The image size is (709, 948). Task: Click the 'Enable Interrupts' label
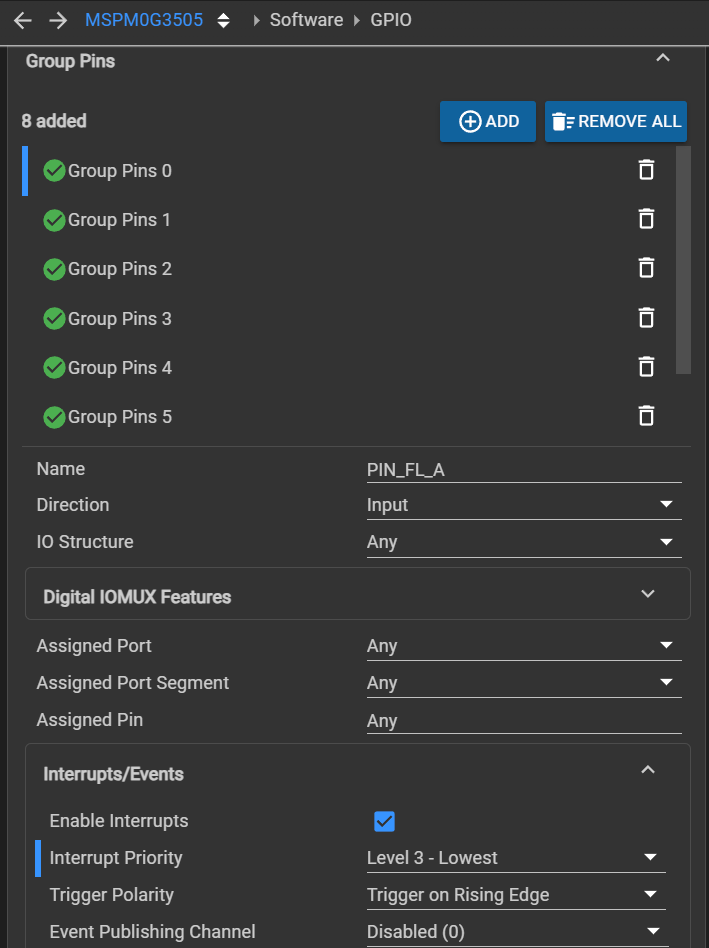(x=119, y=821)
